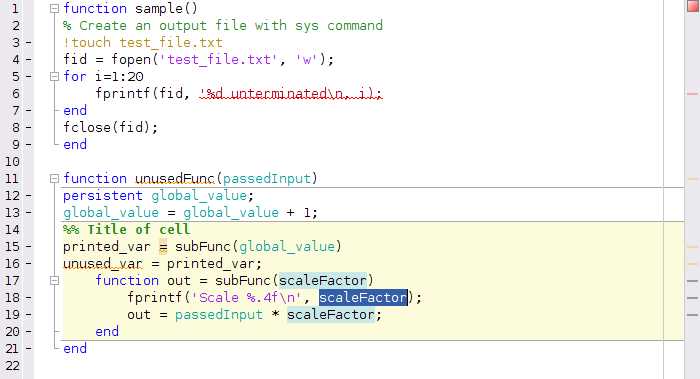Screen dimensions: 700x379
Task: Click the highlighted equals sign on line 15
Action: point(163,246)
